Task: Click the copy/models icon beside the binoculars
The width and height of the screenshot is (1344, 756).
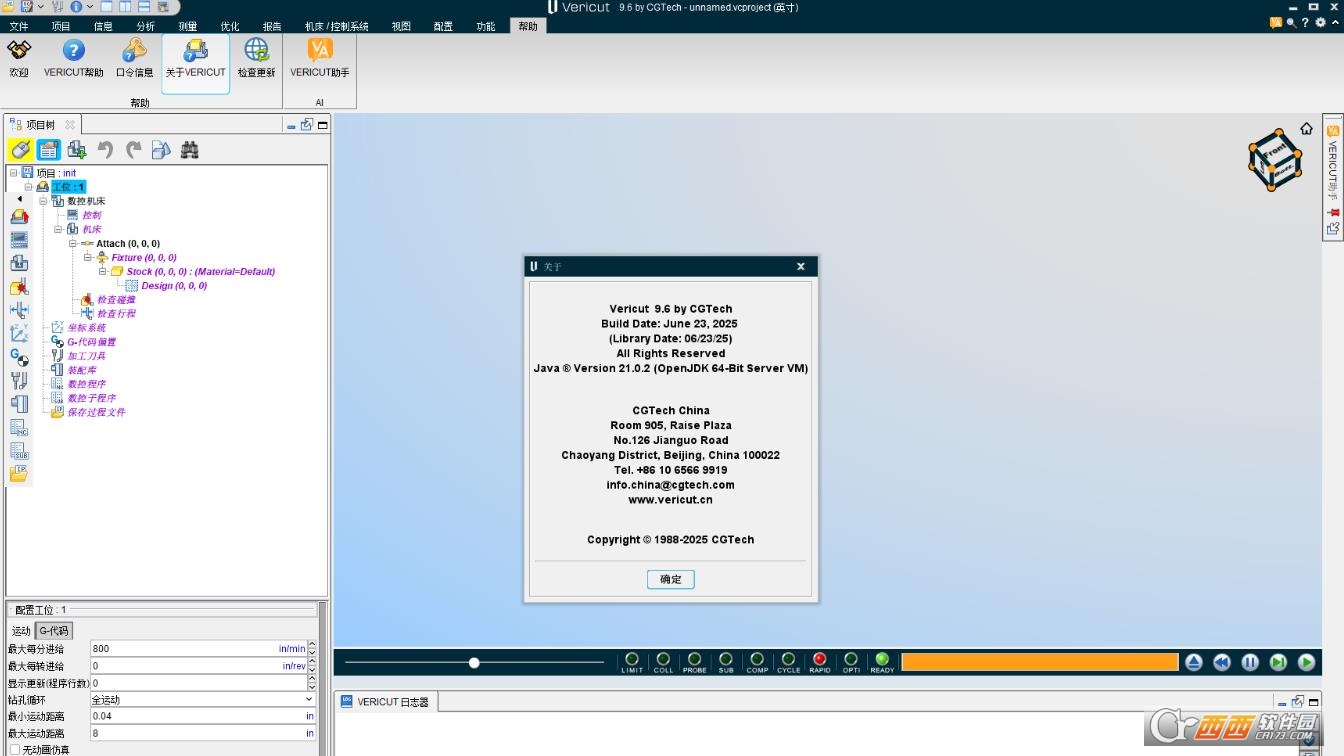Action: [161, 150]
